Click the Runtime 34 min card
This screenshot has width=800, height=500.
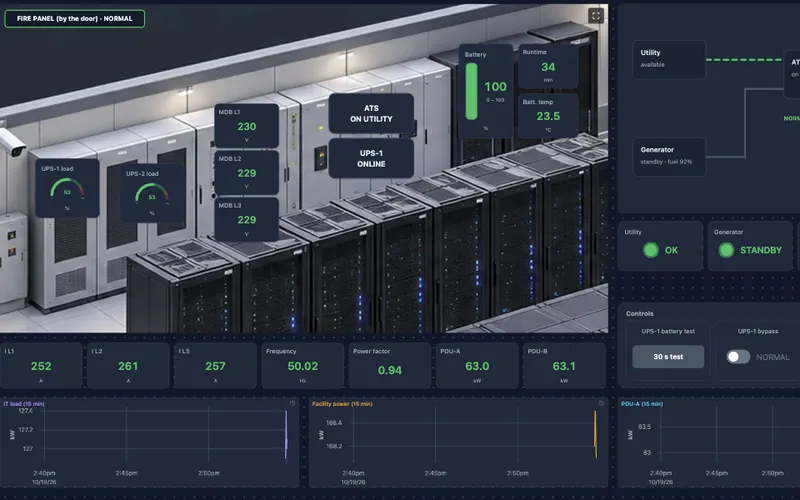coord(548,66)
